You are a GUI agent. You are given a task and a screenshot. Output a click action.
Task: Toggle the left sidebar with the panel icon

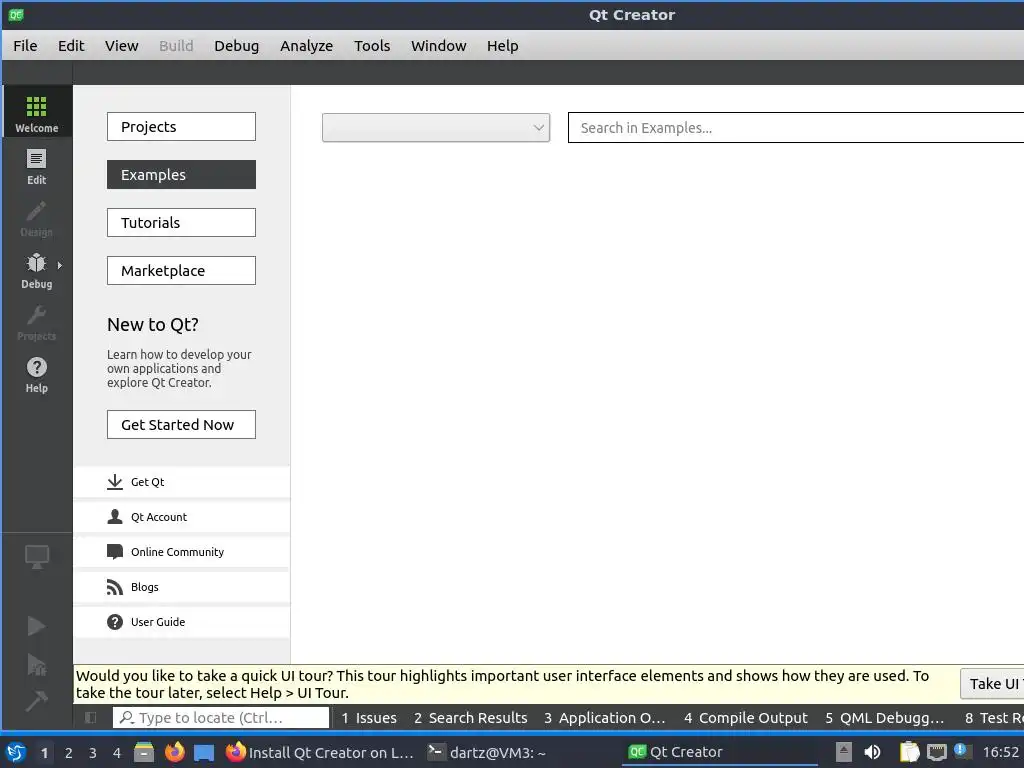(x=91, y=718)
